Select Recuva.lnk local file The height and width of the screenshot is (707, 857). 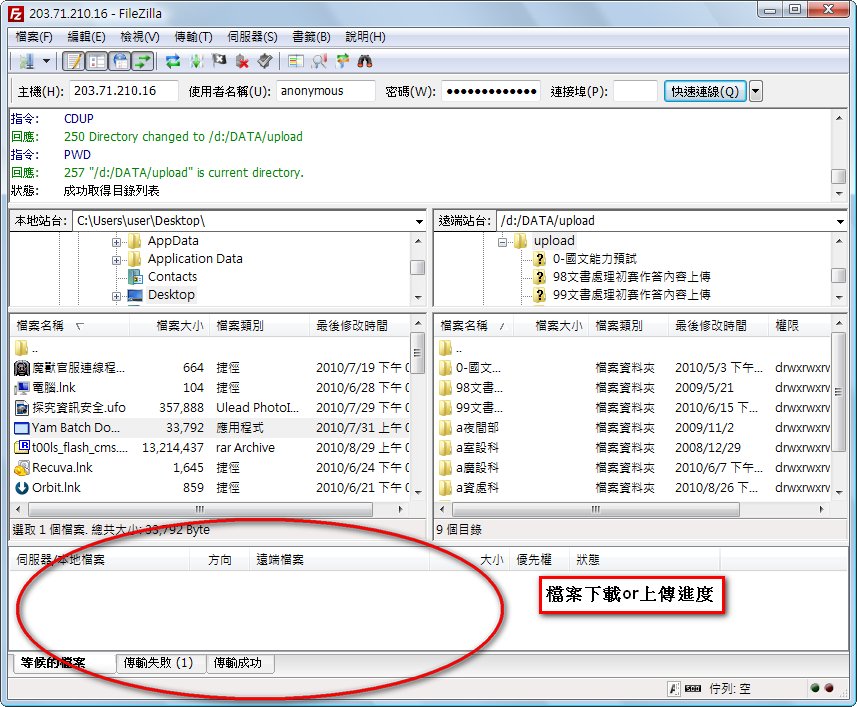pos(210,468)
